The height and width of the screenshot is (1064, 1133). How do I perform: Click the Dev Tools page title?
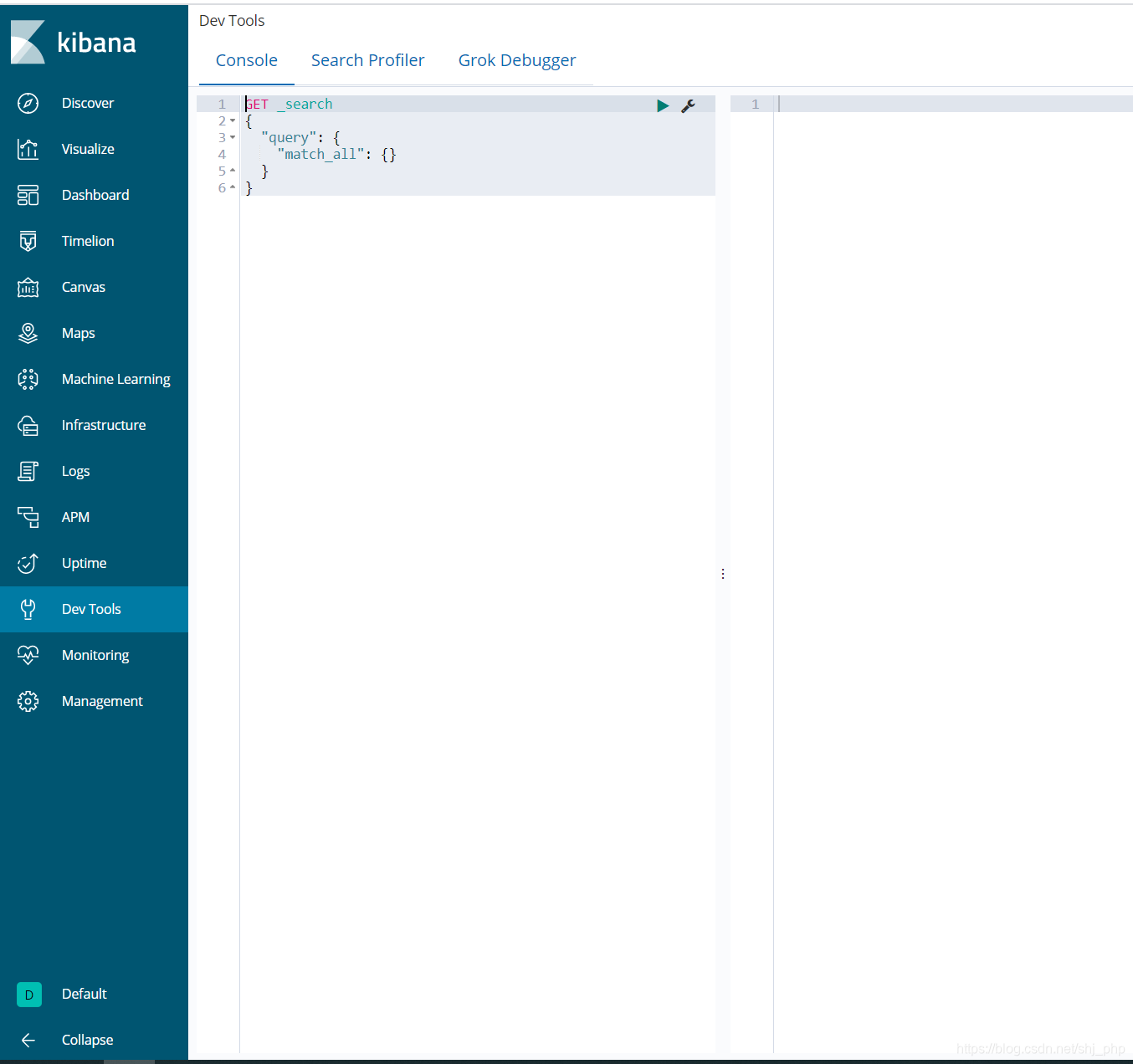(232, 21)
